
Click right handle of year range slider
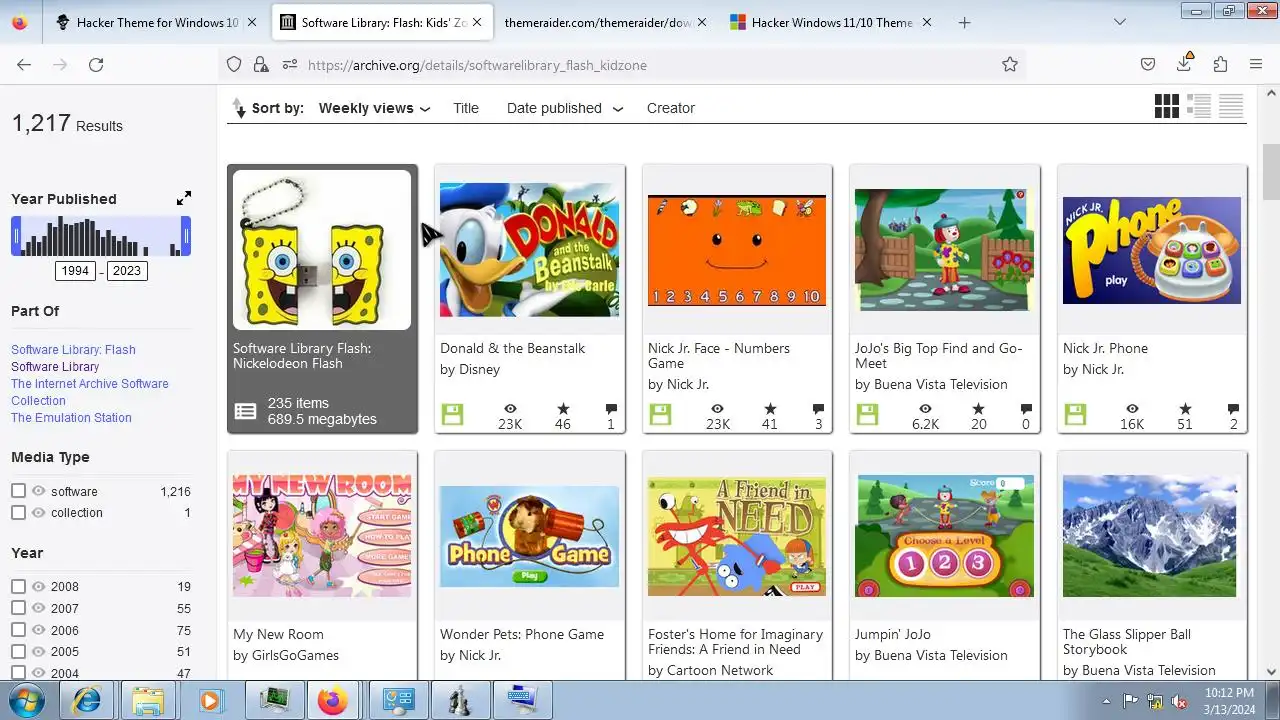tap(186, 236)
